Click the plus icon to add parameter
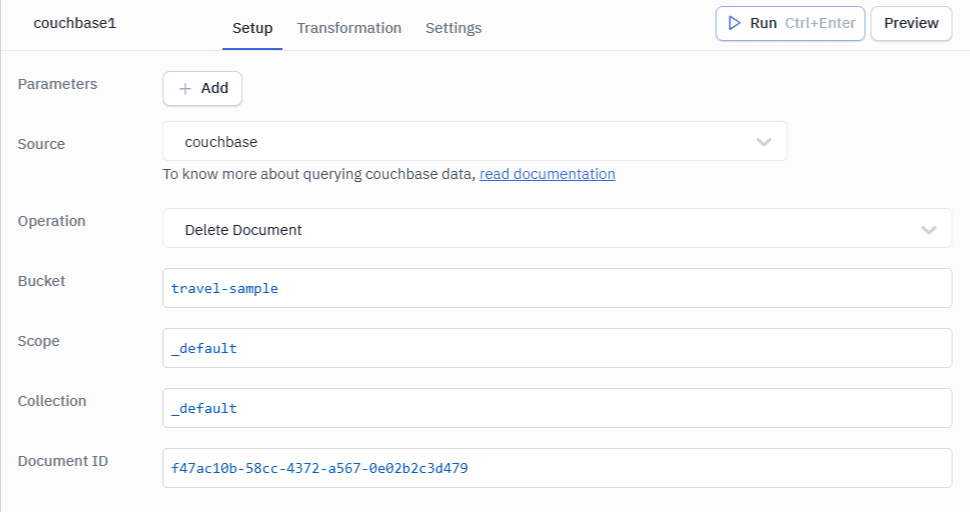Viewport: 970px width, 512px height. (x=185, y=88)
